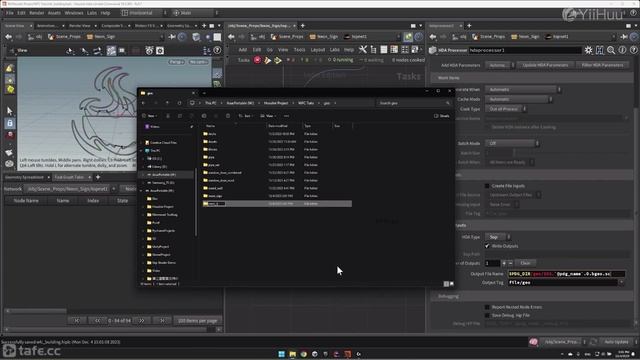Click the Auto Update button in status bar
This screenshot has width=640, height=360.
[616, 342]
